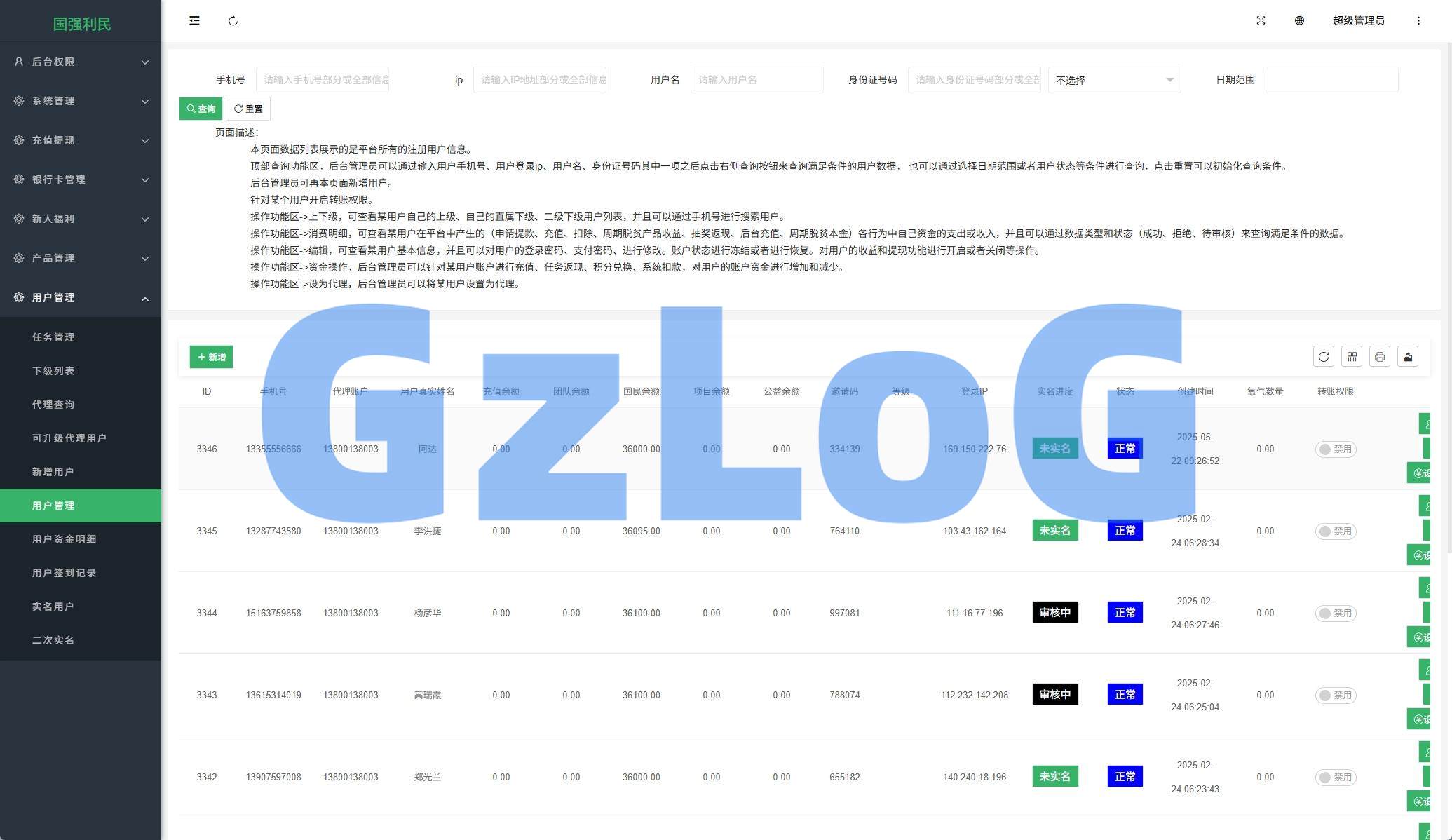Open the language globe icon

1299,21
